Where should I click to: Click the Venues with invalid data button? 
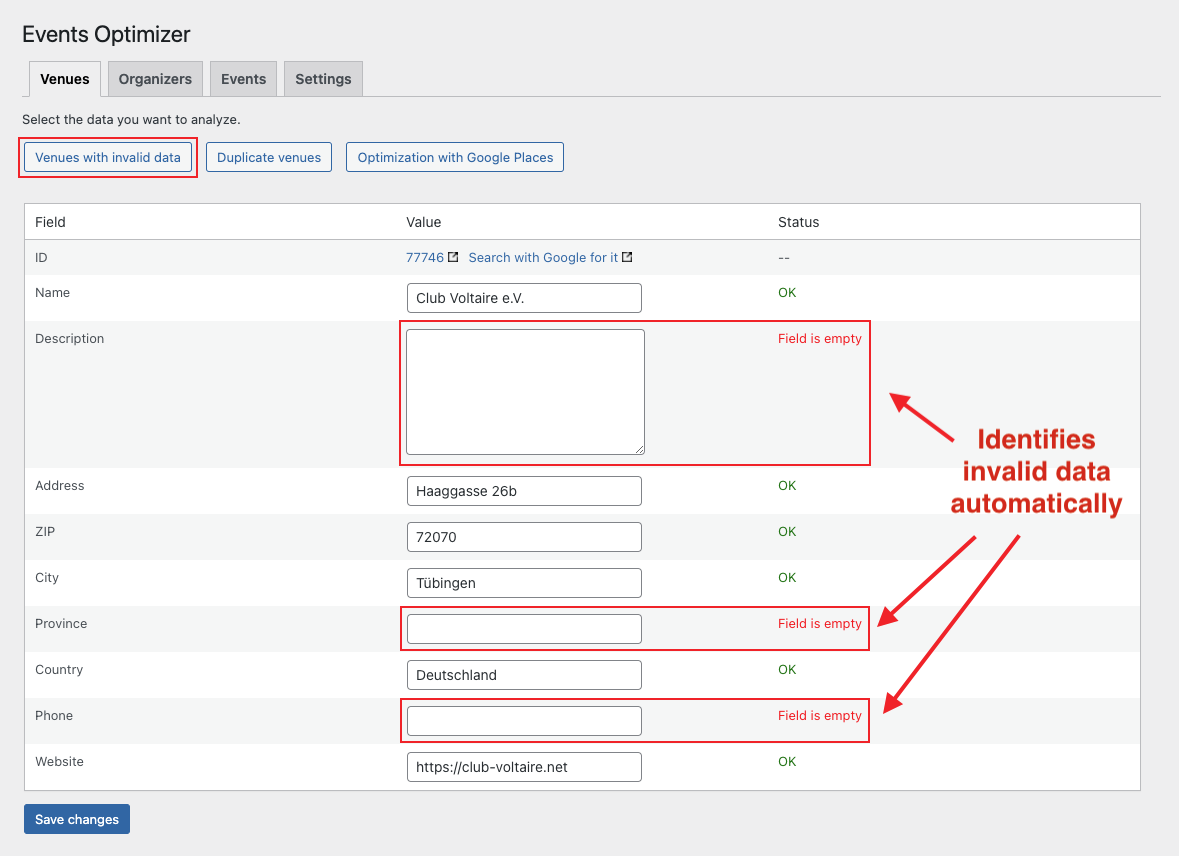[x=107, y=157]
